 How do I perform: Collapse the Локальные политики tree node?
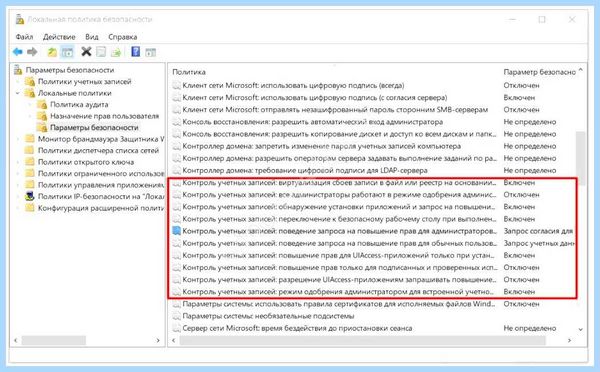coord(18,93)
